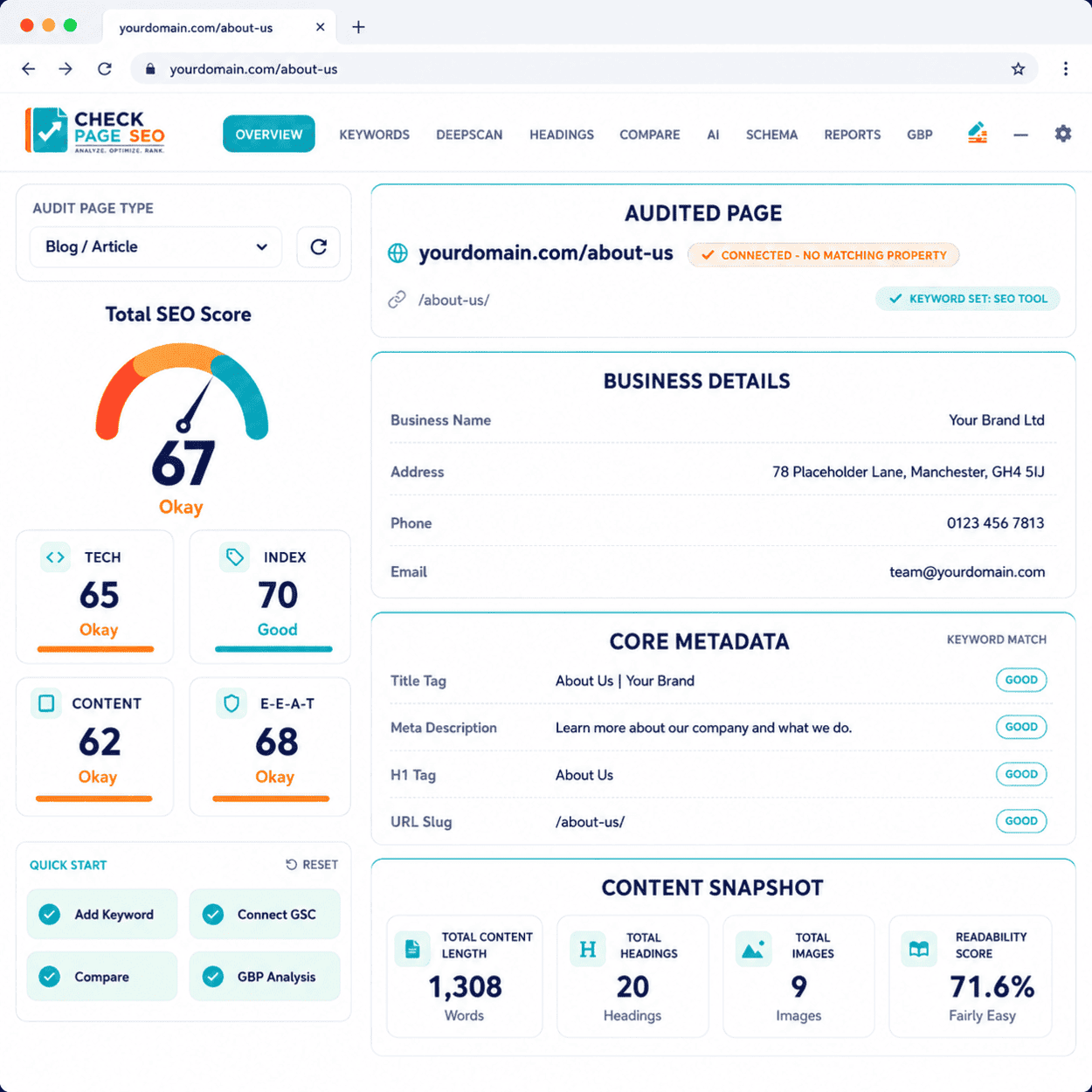This screenshot has width=1092, height=1092.
Task: Click the refresh audit button beside page type
Action: (x=319, y=247)
